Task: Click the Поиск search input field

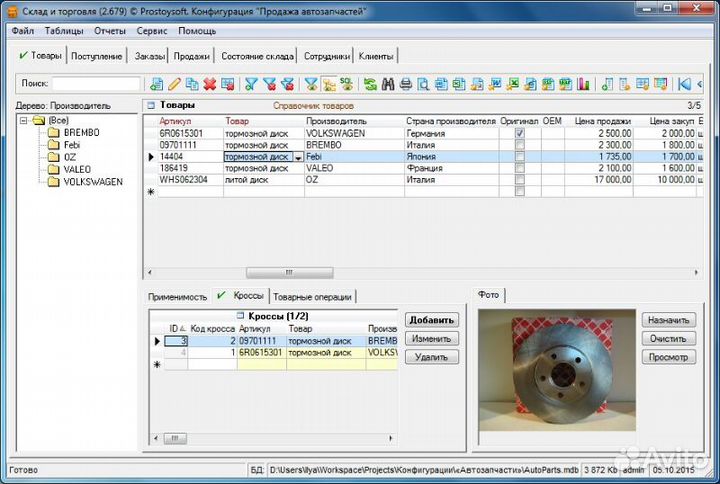Action: 96,84
